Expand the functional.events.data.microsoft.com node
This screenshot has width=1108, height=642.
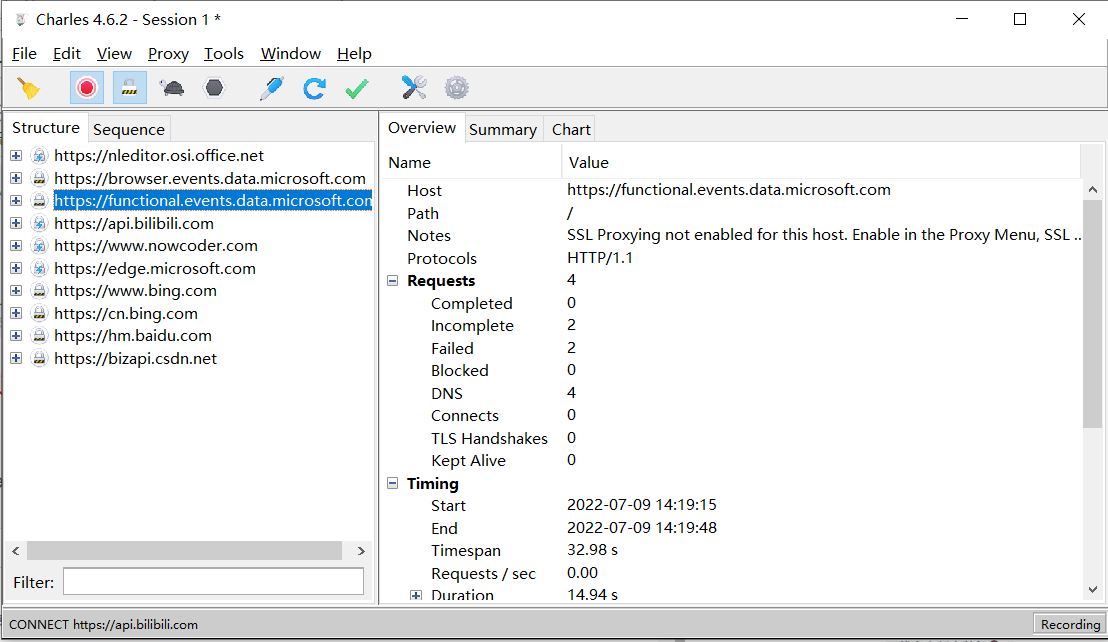(x=16, y=201)
